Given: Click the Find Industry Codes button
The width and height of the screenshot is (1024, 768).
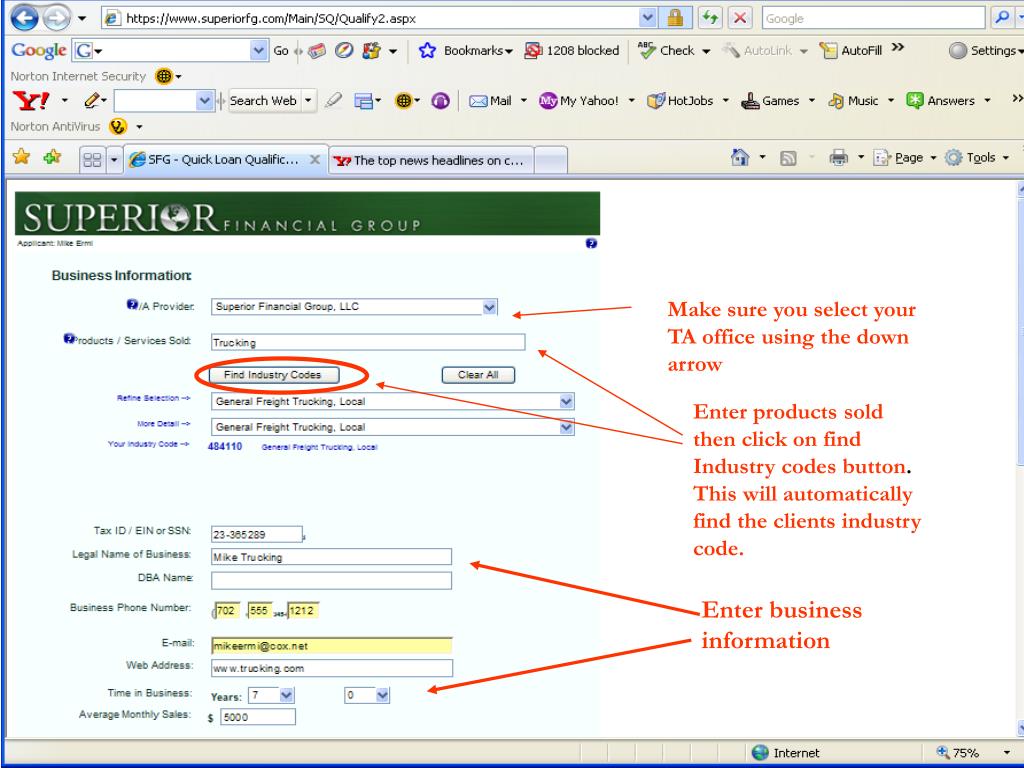Looking at the screenshot, I should click(273, 375).
